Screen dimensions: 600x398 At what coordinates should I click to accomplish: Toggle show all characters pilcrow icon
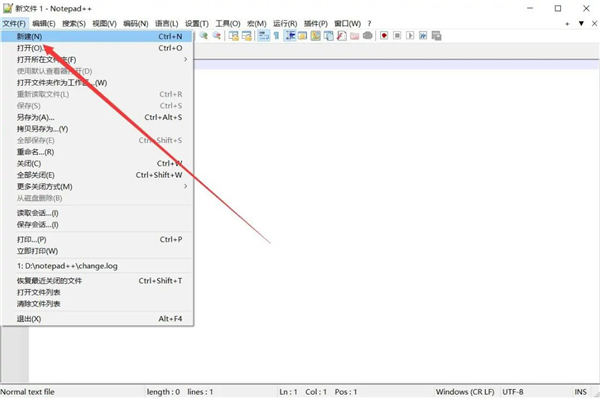coord(276,36)
